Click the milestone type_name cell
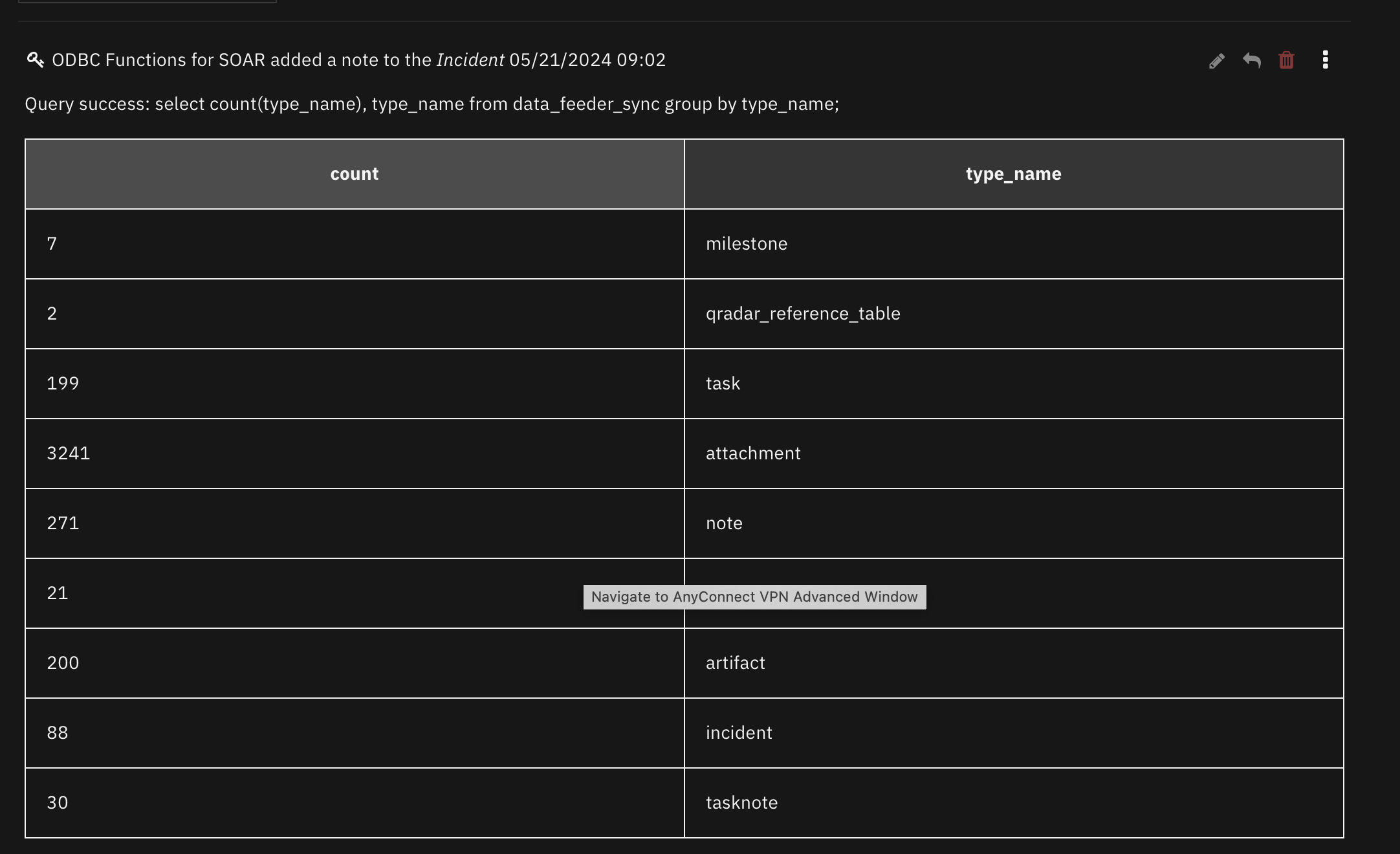 pos(747,244)
